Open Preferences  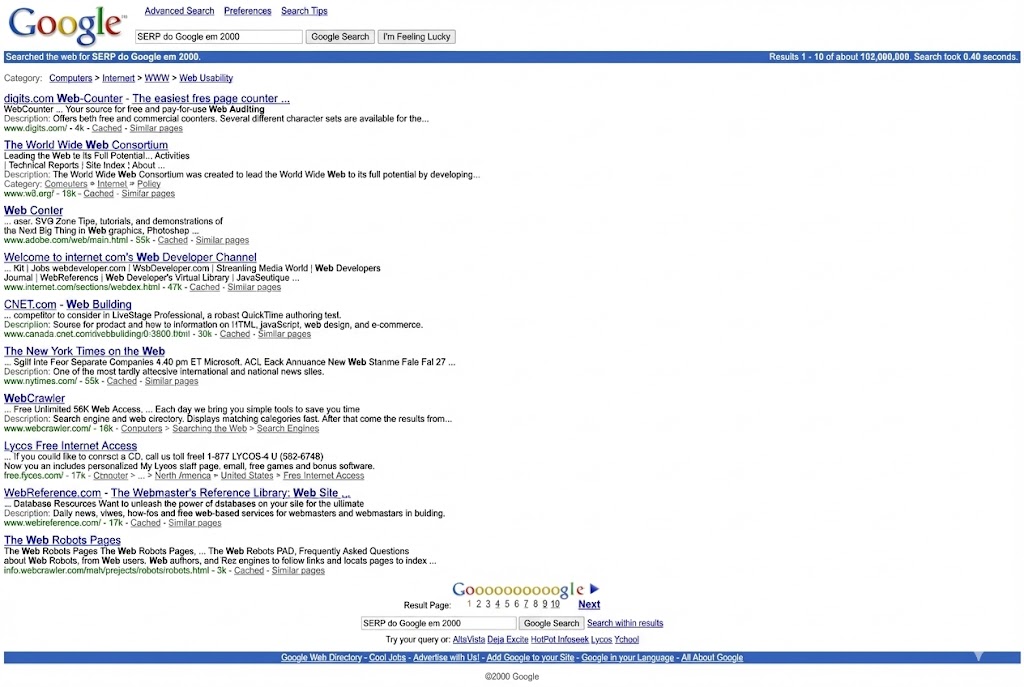tap(247, 11)
